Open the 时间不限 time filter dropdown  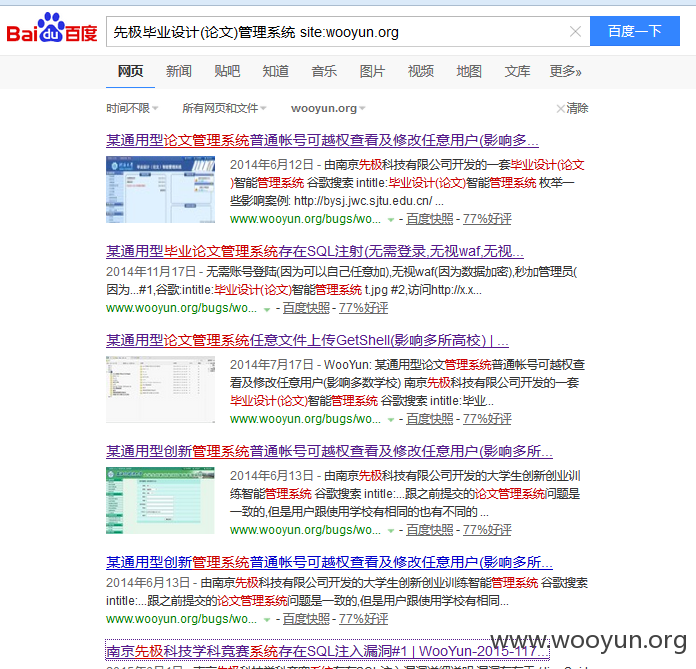132,108
